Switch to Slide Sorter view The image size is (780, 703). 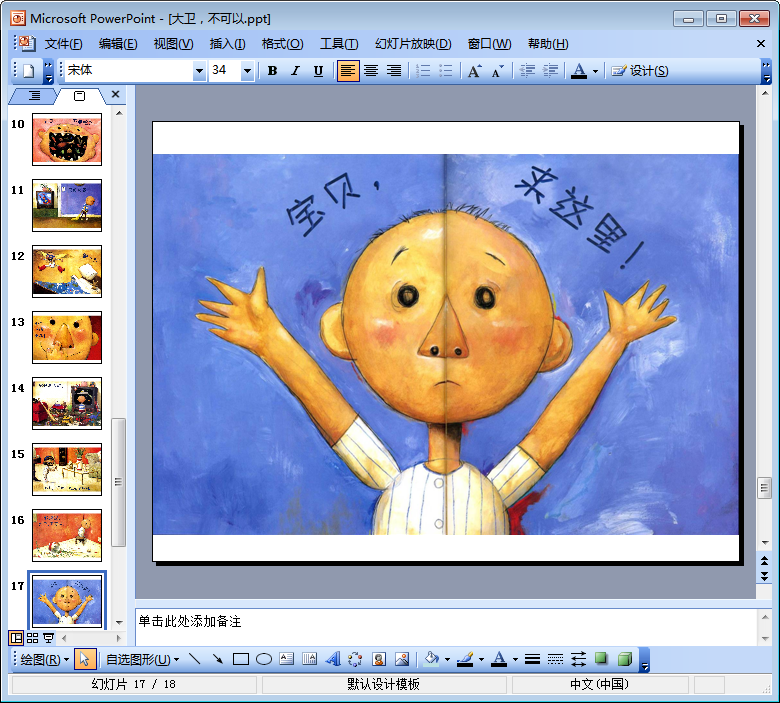(32, 638)
